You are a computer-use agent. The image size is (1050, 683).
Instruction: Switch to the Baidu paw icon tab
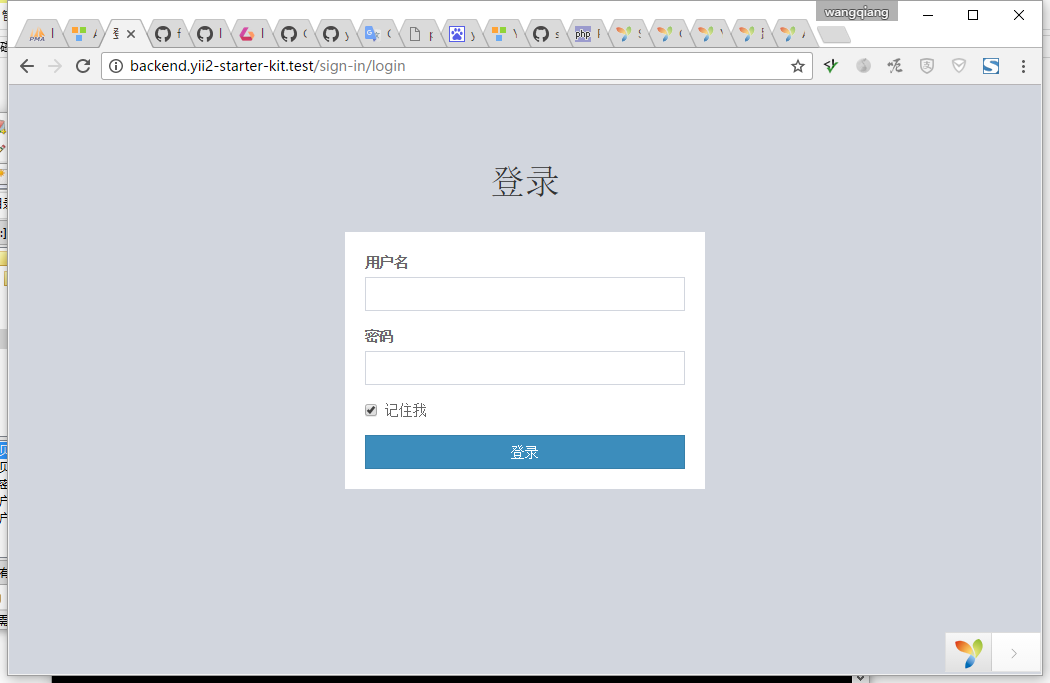(x=461, y=33)
